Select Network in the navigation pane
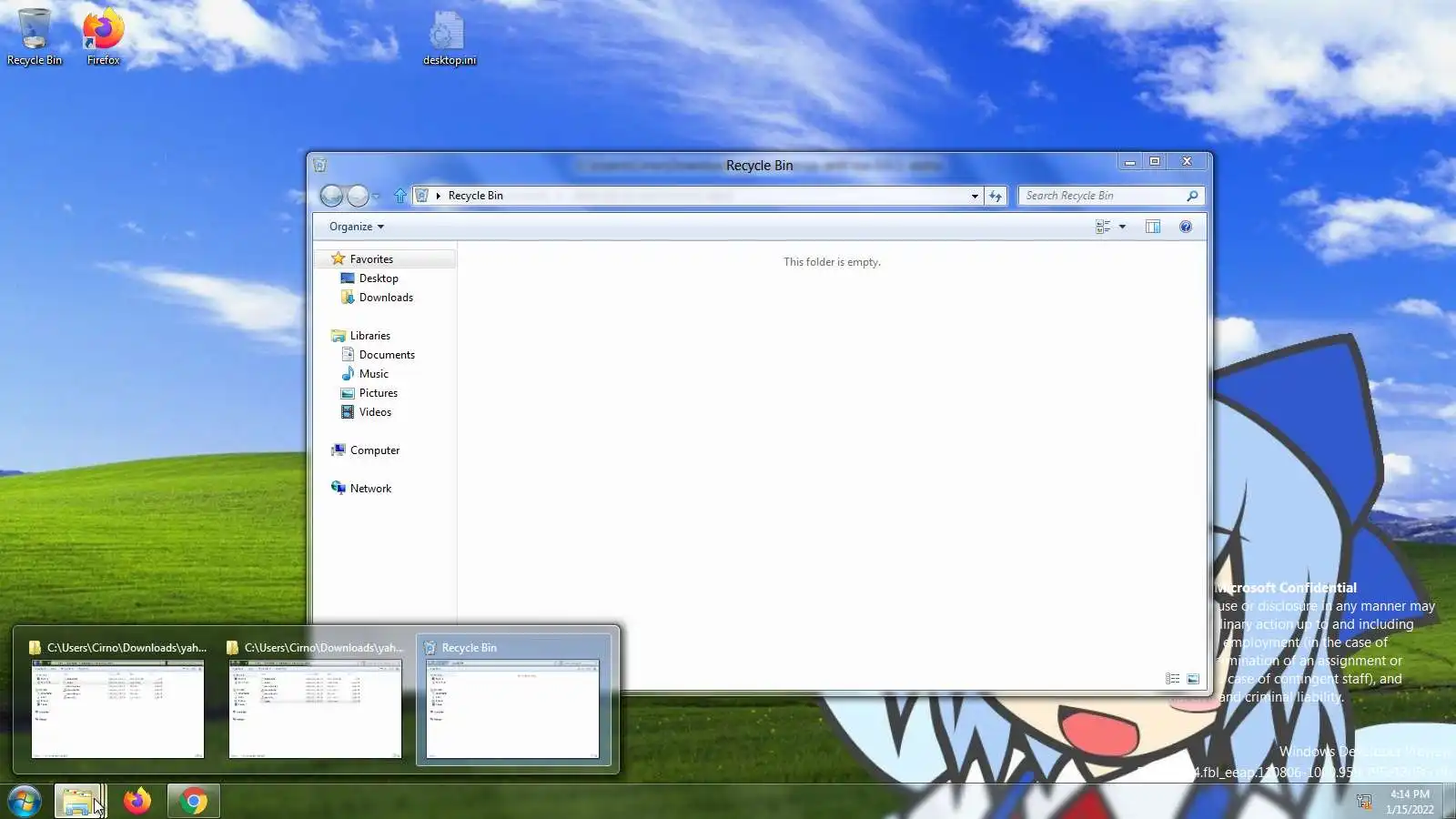This screenshot has width=1456, height=819. coord(370,489)
